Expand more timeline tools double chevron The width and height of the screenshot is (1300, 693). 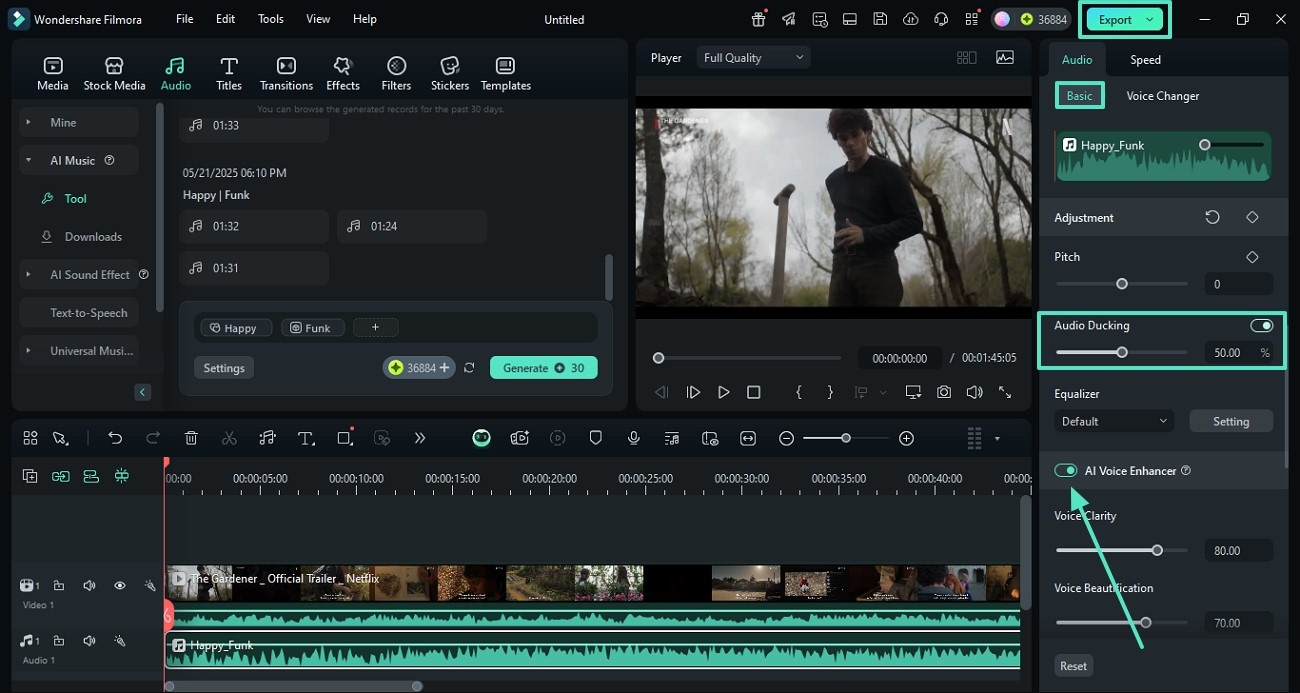point(420,438)
